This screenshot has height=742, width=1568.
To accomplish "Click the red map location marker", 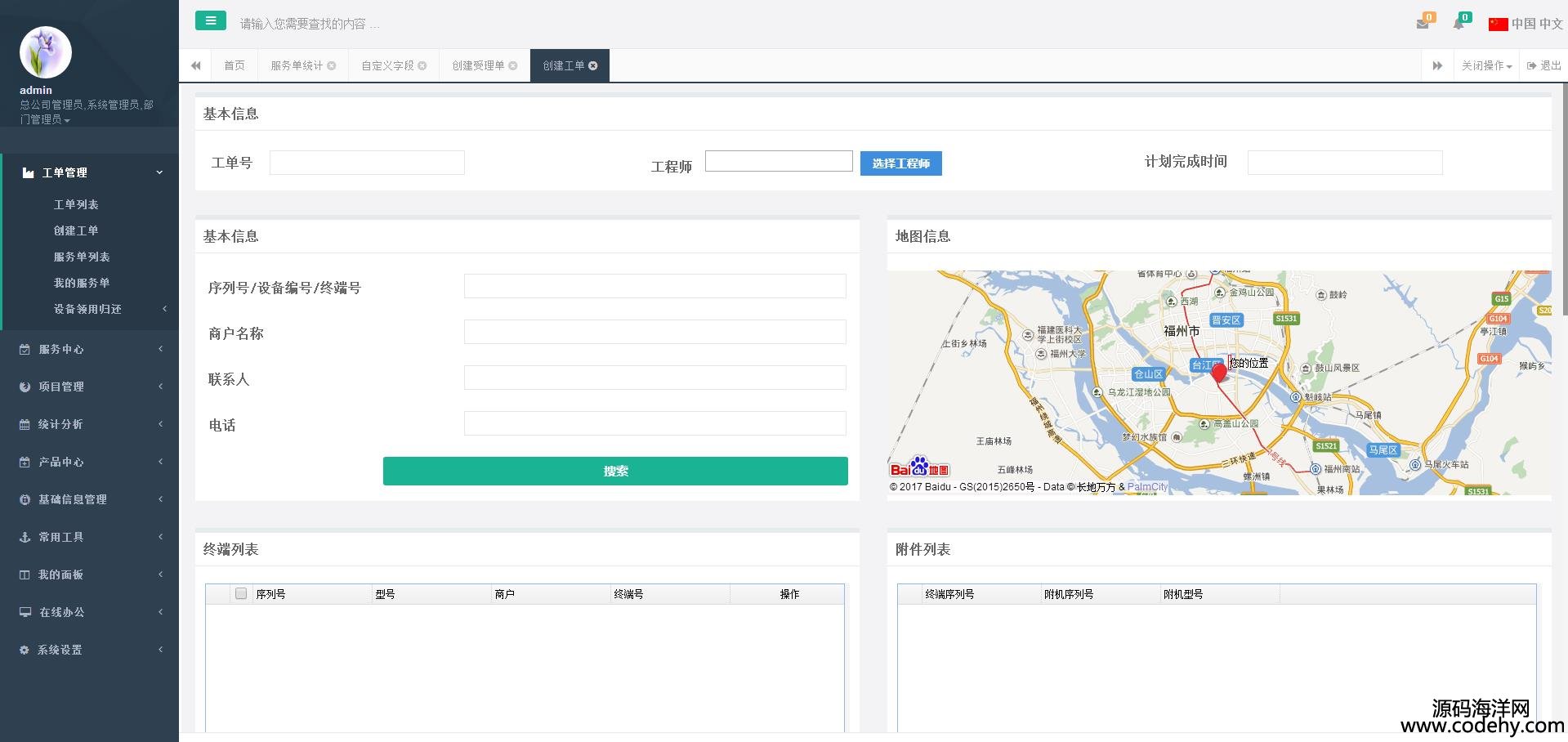I will 1219,373.
